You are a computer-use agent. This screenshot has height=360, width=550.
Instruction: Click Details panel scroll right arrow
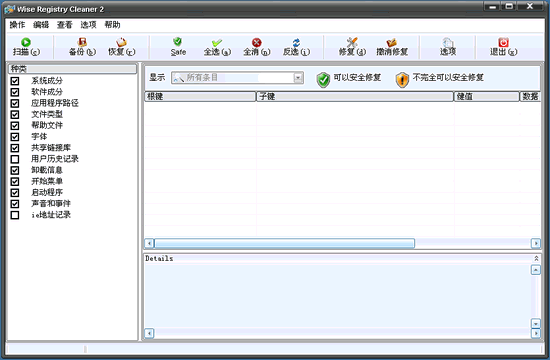(536, 333)
